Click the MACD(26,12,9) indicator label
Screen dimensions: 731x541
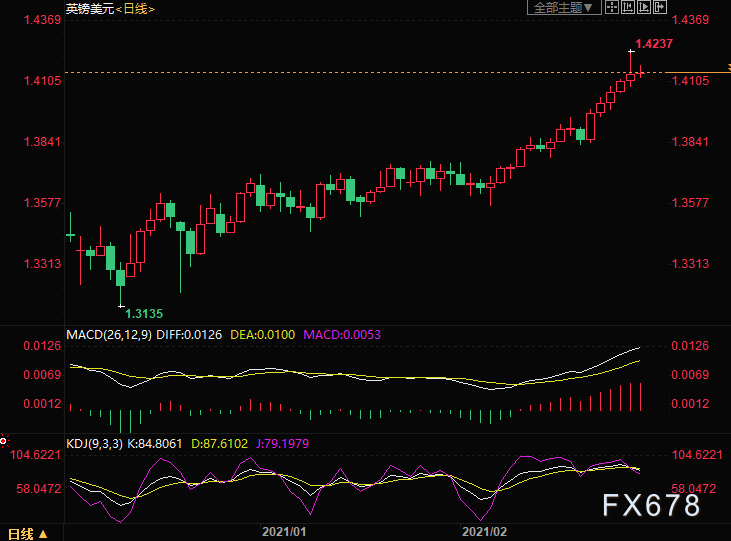(109, 335)
